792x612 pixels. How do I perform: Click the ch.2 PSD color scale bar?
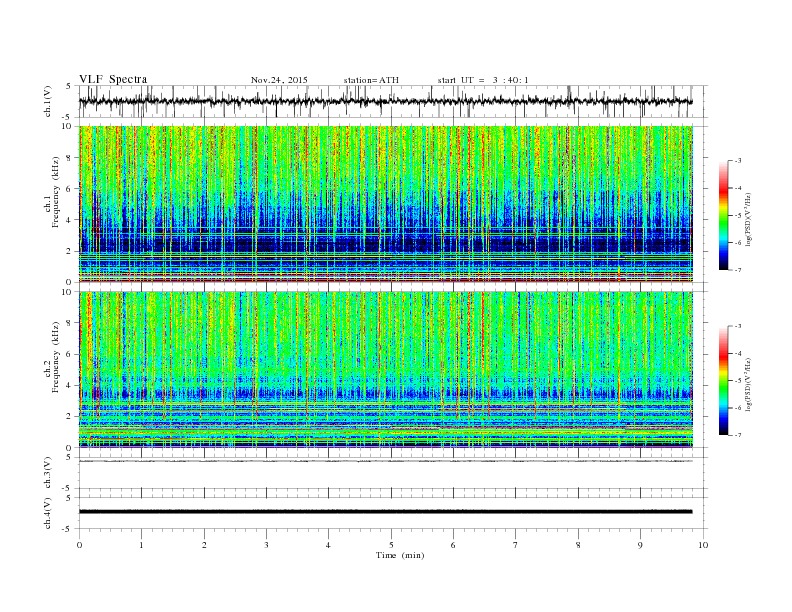pyautogui.click(x=723, y=380)
